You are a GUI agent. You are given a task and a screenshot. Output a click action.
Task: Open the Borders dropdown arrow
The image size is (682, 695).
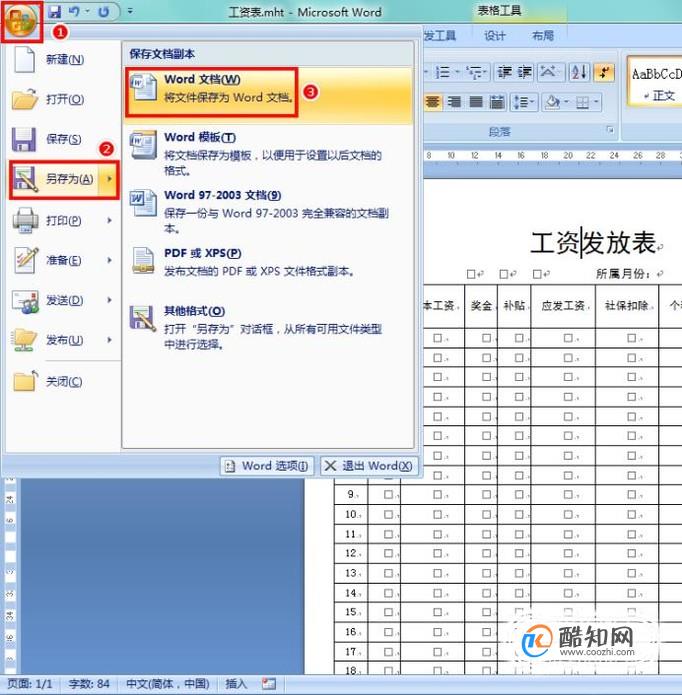597,102
